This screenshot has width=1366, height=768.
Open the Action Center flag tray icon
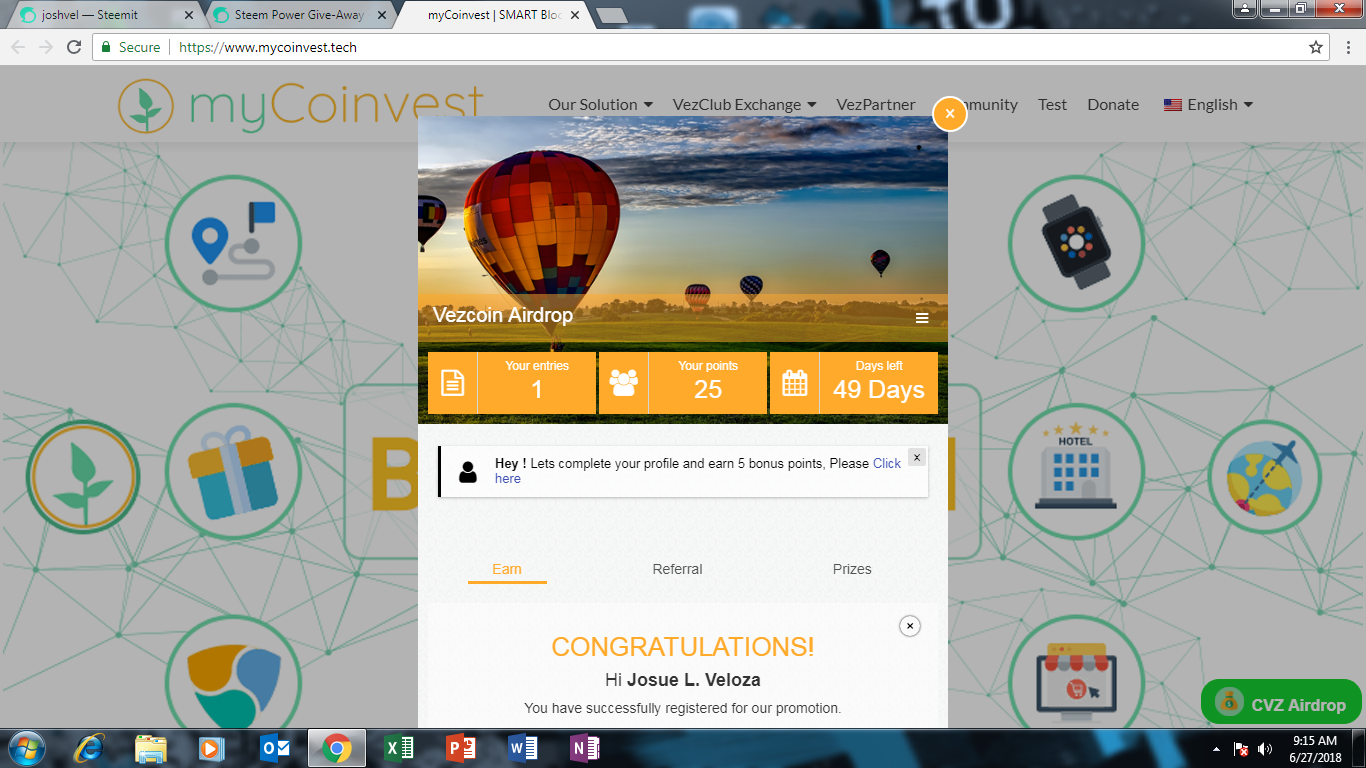tap(1241, 749)
